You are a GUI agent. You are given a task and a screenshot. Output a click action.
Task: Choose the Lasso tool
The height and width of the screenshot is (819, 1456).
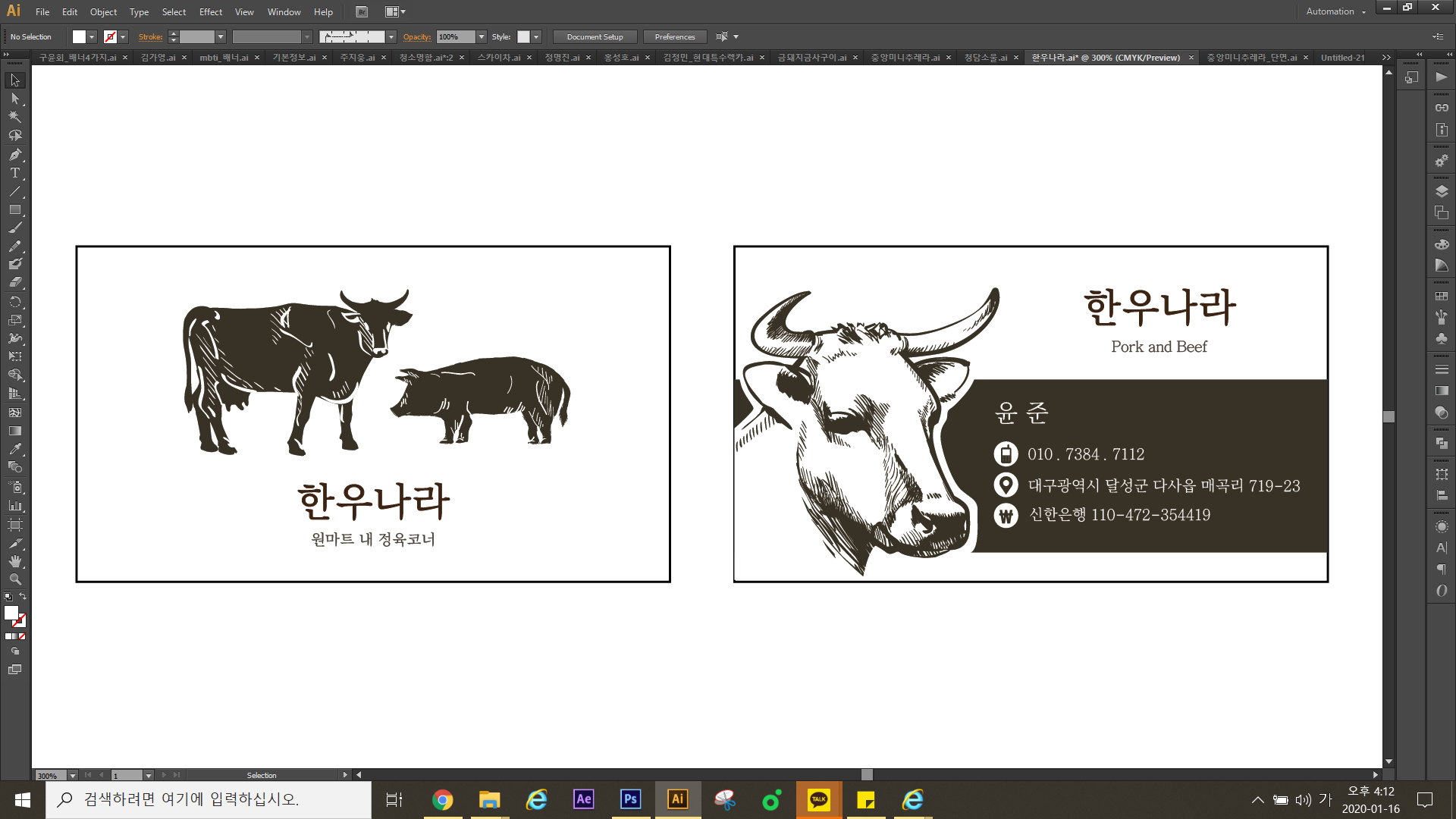tap(15, 136)
